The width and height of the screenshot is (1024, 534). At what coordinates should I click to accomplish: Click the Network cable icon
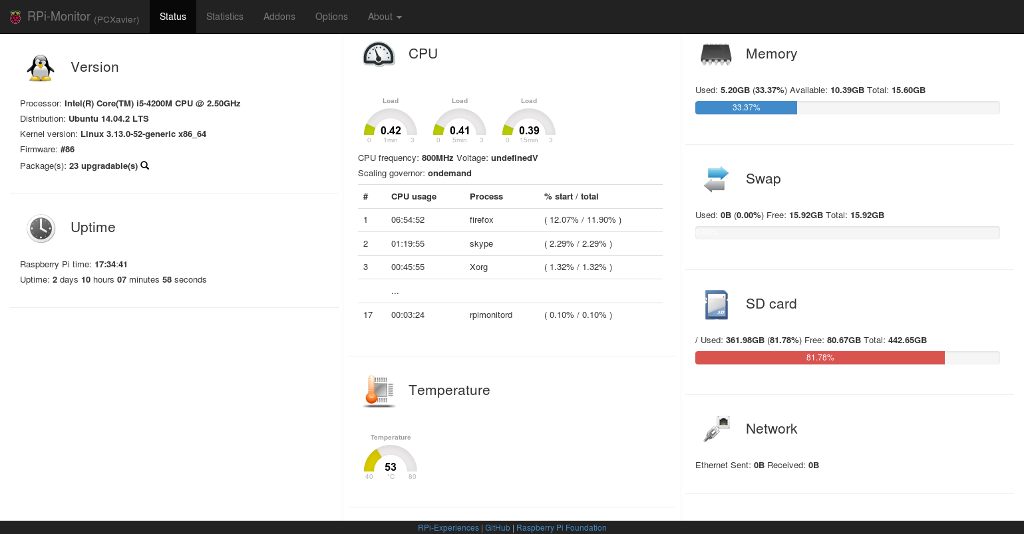[716, 429]
